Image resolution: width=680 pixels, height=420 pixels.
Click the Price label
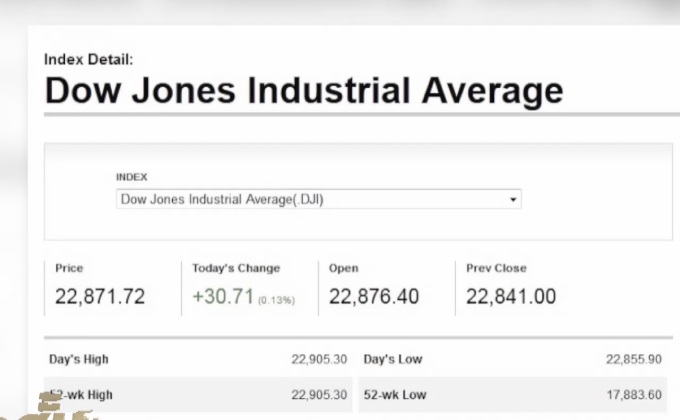69,268
